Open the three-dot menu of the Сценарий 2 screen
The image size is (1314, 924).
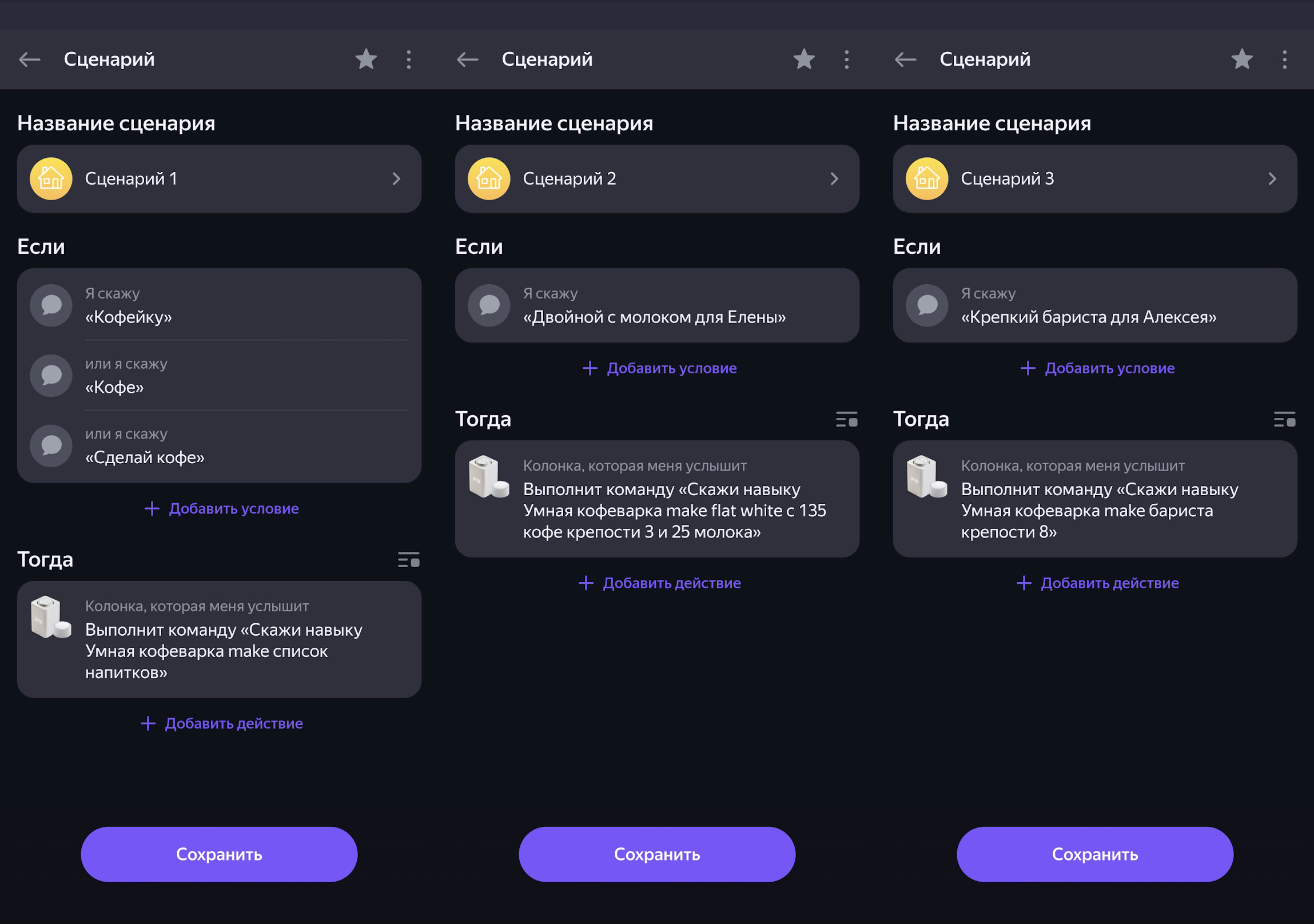point(846,59)
